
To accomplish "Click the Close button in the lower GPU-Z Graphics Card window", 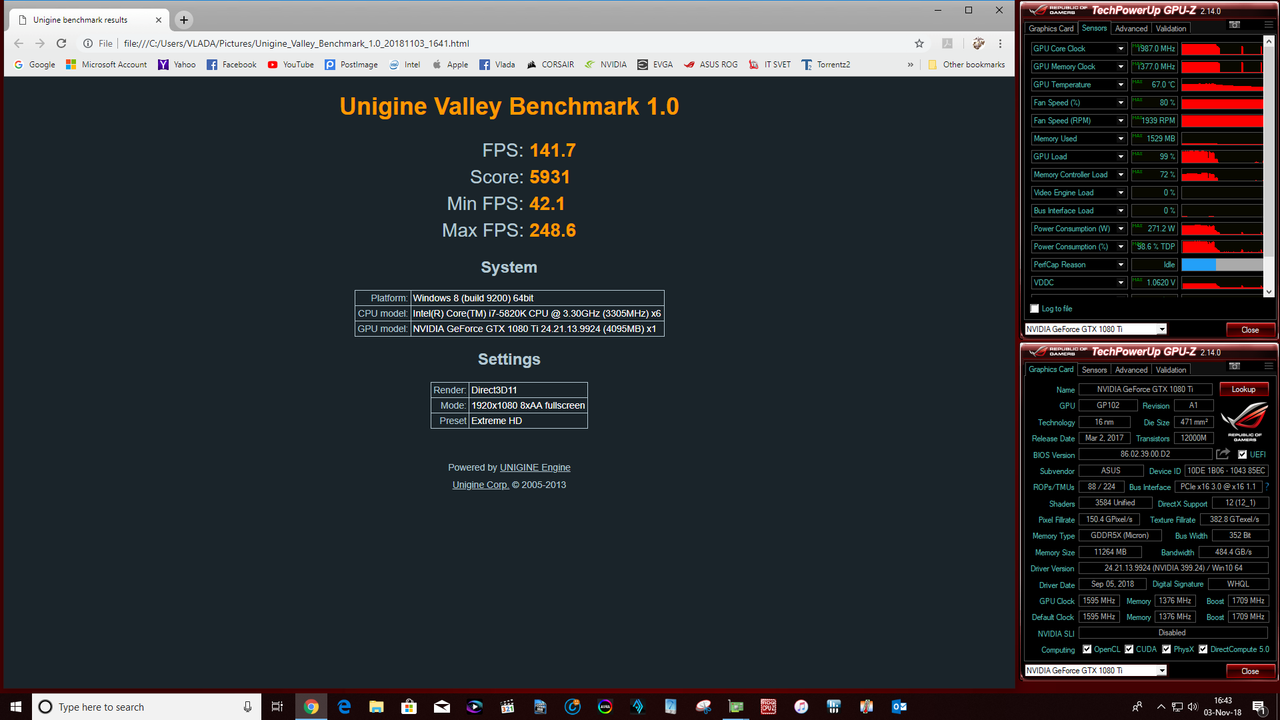I will pos(1250,670).
